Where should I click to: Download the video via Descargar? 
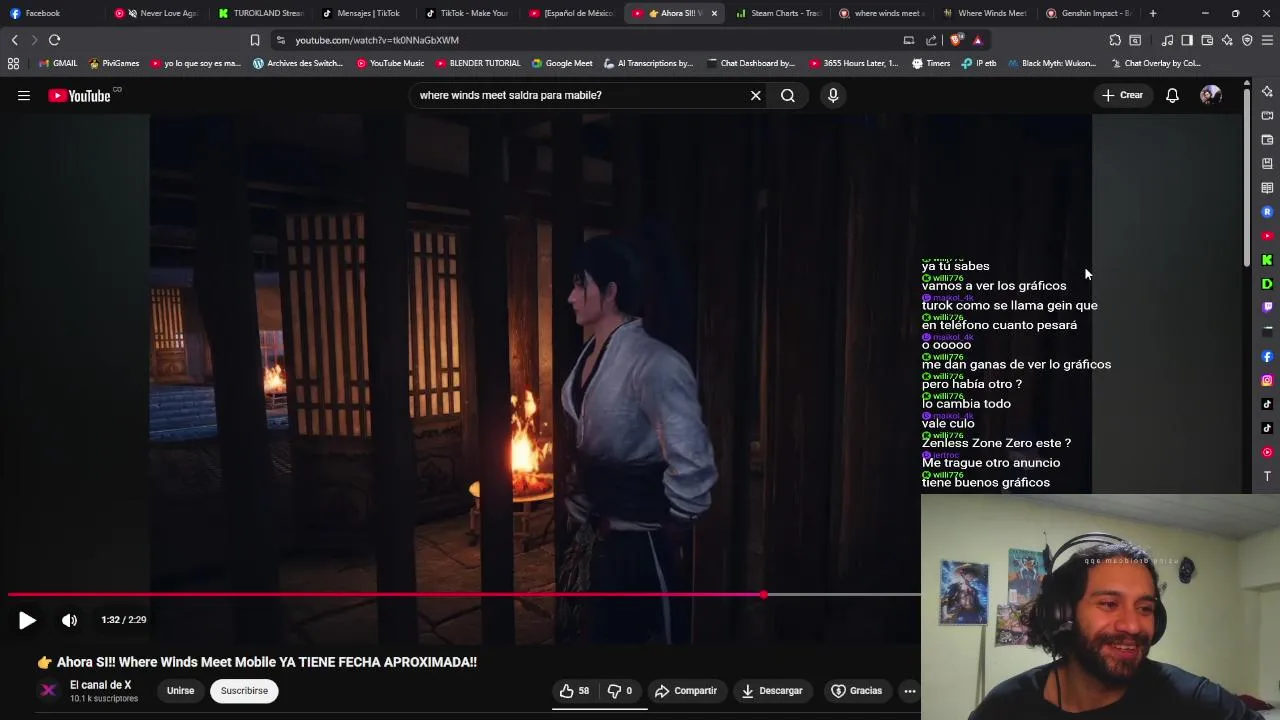click(771, 691)
